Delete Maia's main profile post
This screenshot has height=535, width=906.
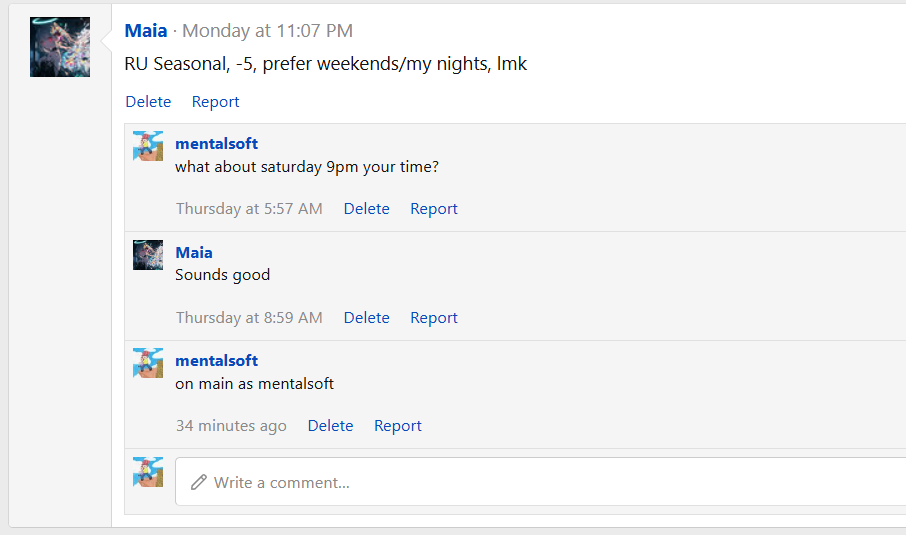[x=148, y=102]
